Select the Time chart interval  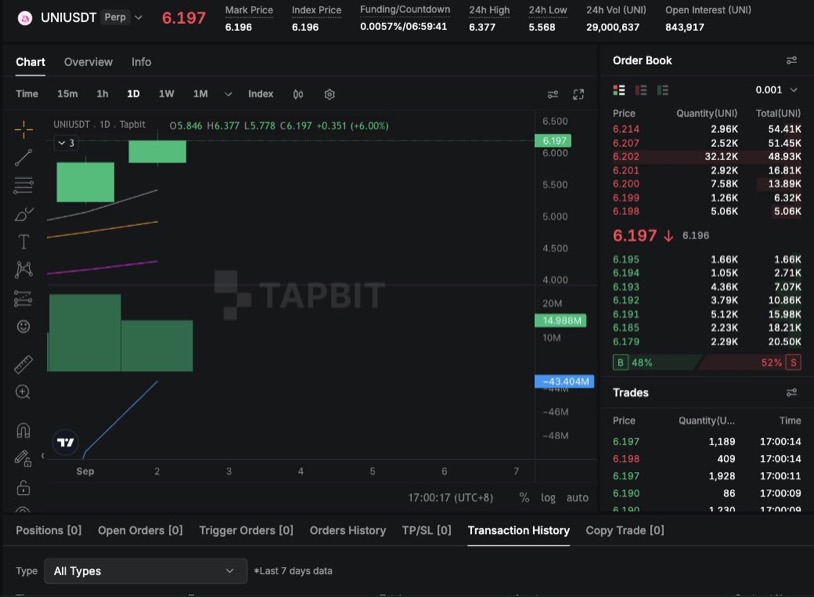[x=27, y=94]
